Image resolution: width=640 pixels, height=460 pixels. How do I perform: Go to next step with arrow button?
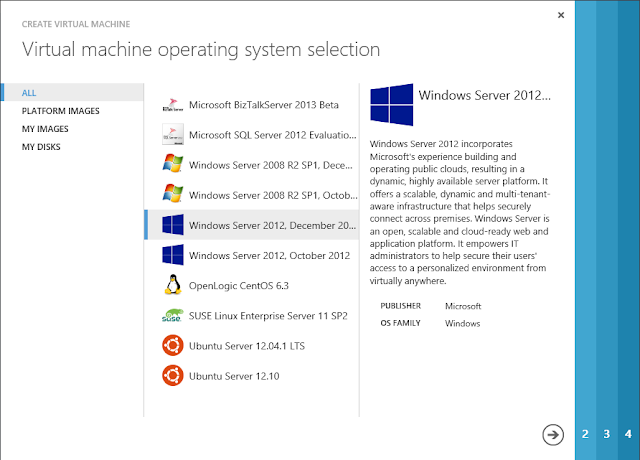553,435
